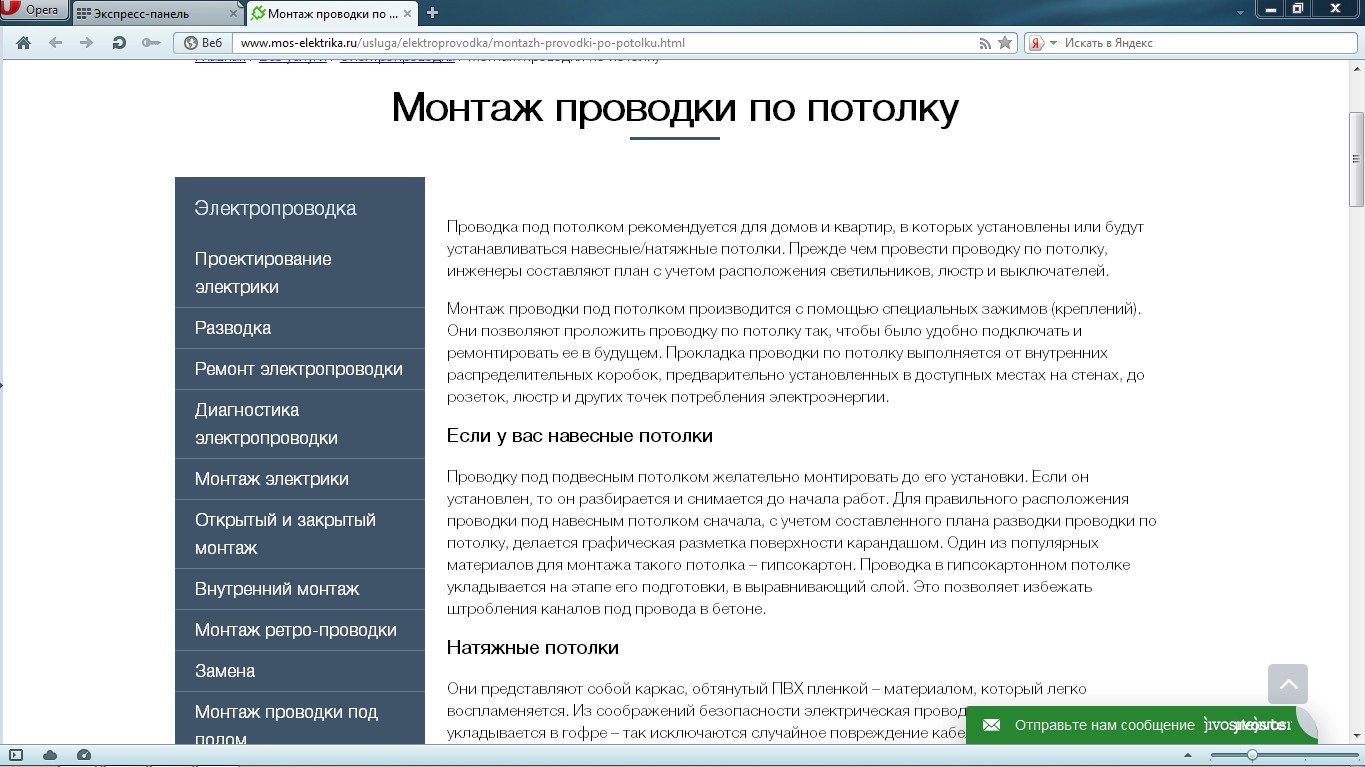Open Монтаж проводки под полом in sidebar
The width and height of the screenshot is (1365, 767).
tap(300, 719)
